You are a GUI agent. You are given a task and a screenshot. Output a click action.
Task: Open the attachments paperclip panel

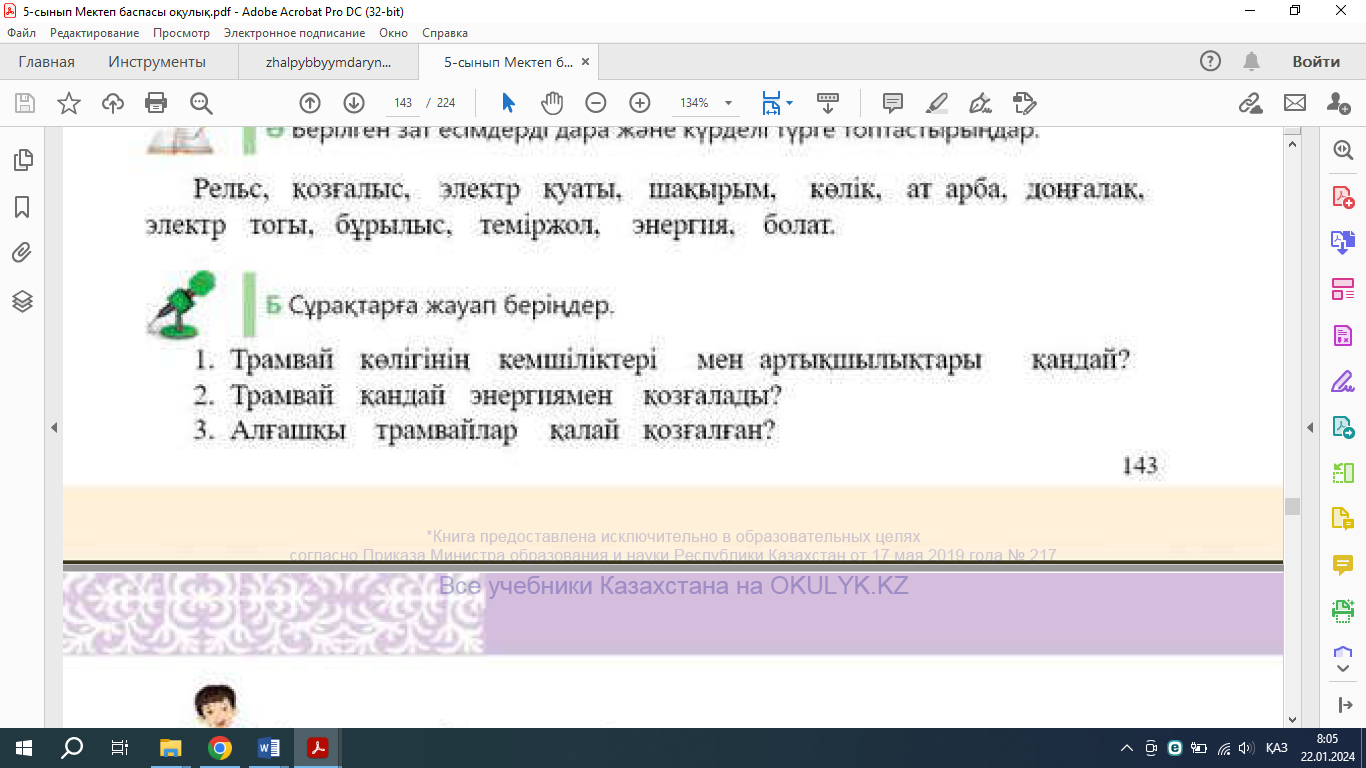tap(22, 253)
